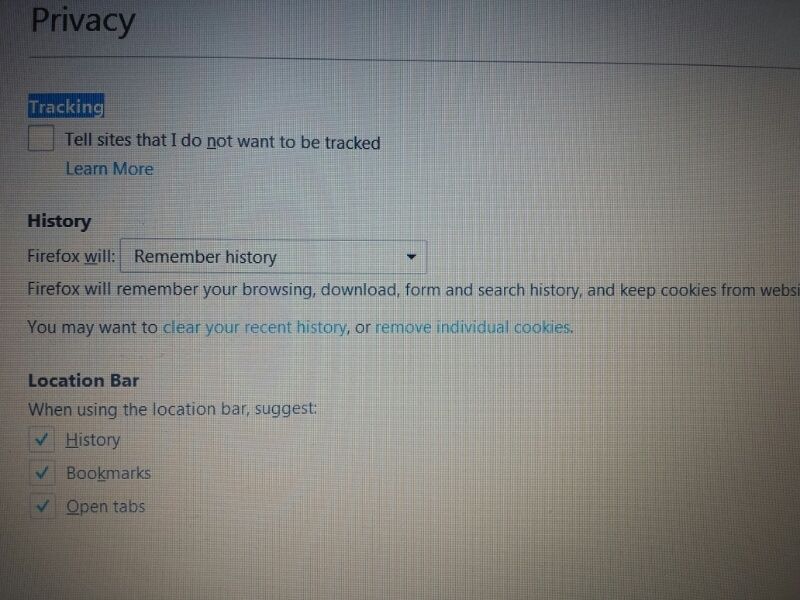Viewport: 800px width, 600px height.
Task: Click the 'Firefox will remember your browsing' description
Action: tap(413, 290)
